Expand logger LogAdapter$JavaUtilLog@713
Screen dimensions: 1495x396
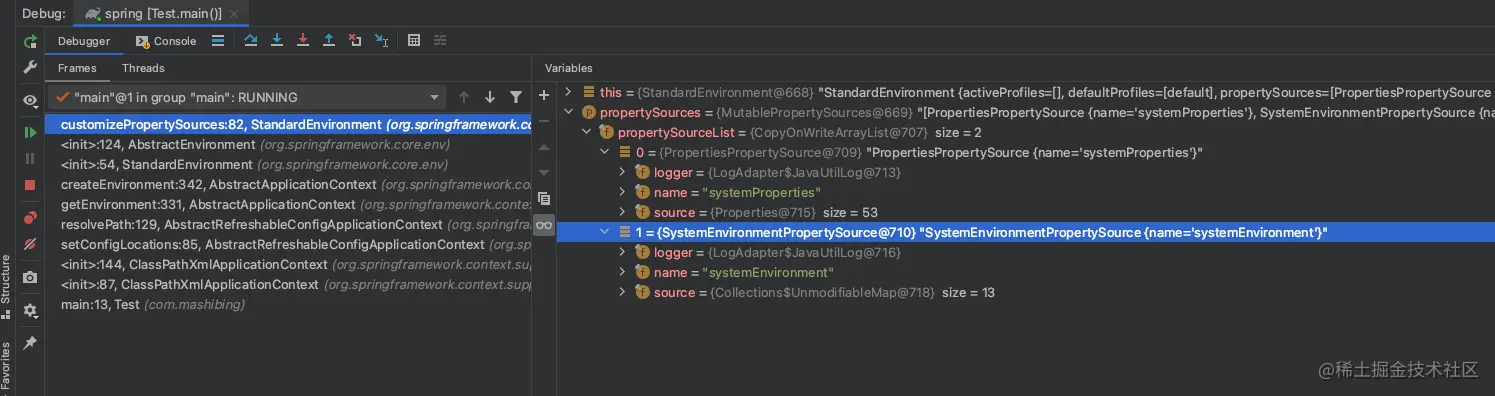[x=622, y=172]
